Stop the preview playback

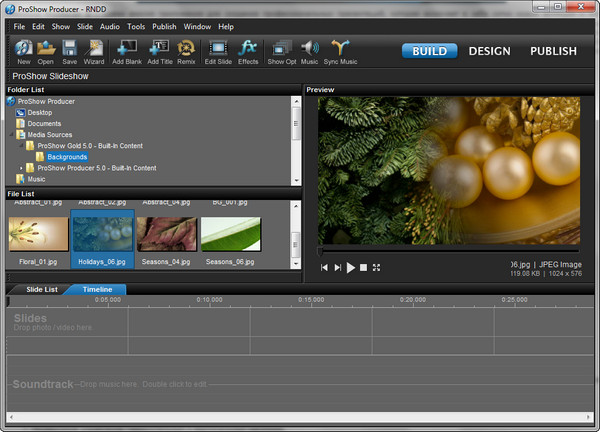point(364,268)
